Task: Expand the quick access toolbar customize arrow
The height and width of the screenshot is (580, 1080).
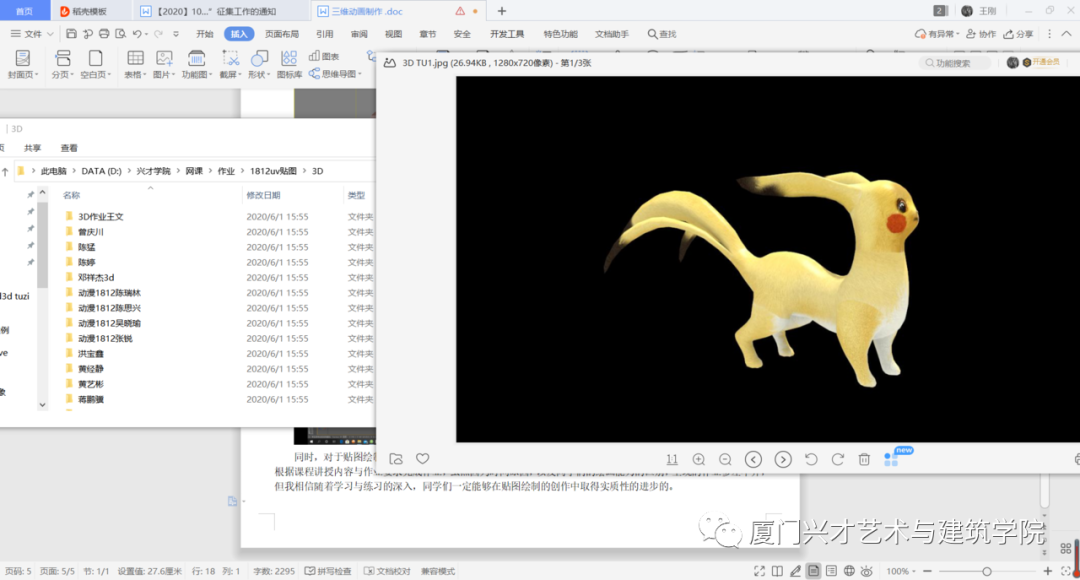Action: 176,34
